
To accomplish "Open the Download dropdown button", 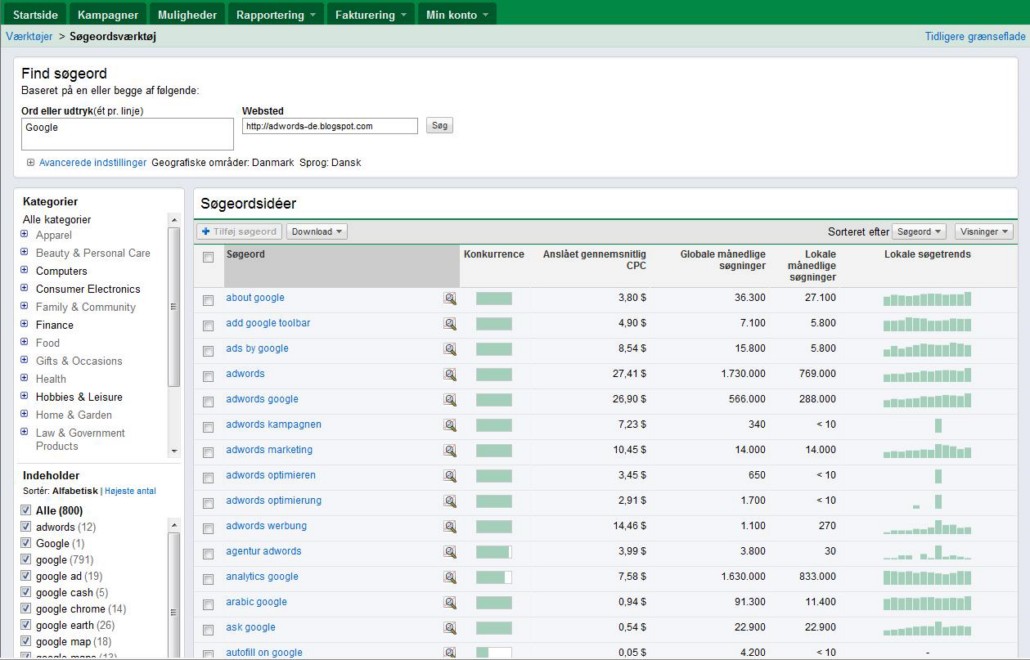I will click(x=317, y=232).
